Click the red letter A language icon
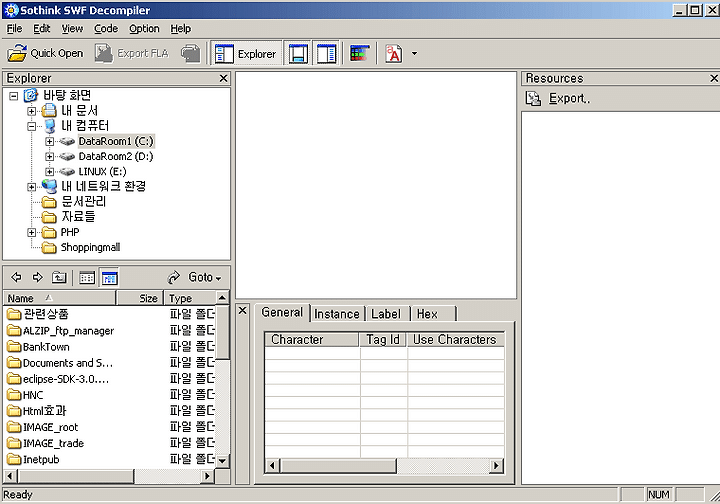 pyautogui.click(x=394, y=54)
